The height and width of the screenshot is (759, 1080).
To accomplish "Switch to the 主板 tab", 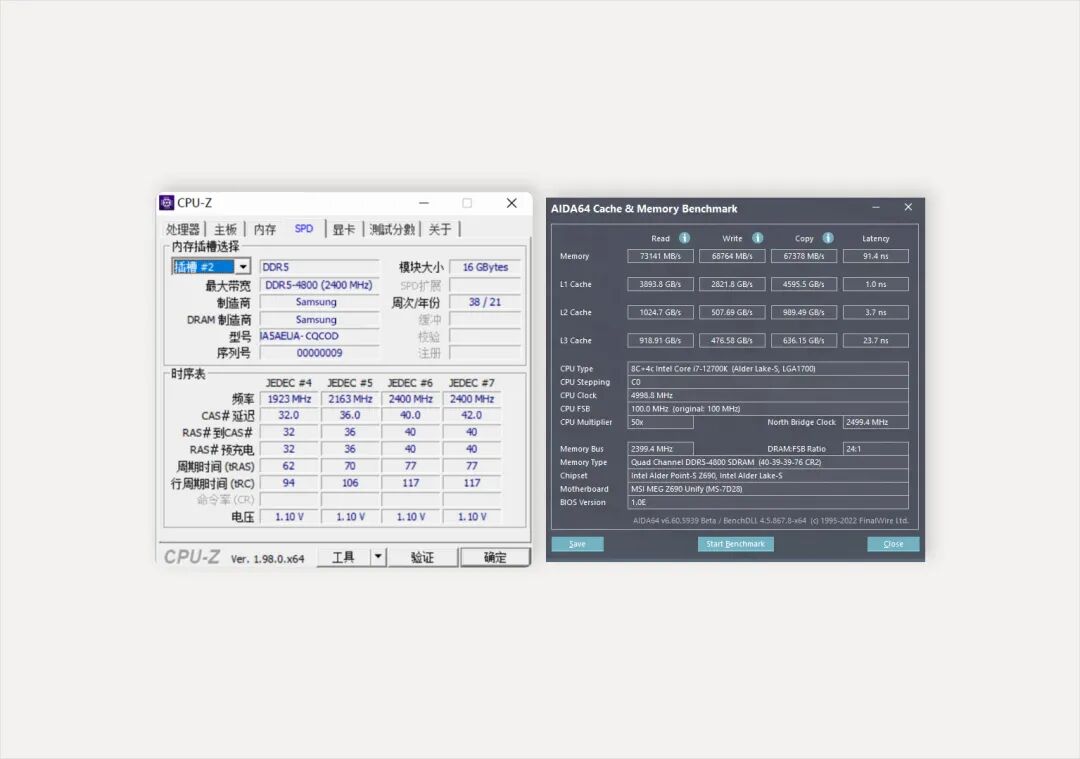I will tap(225, 229).
